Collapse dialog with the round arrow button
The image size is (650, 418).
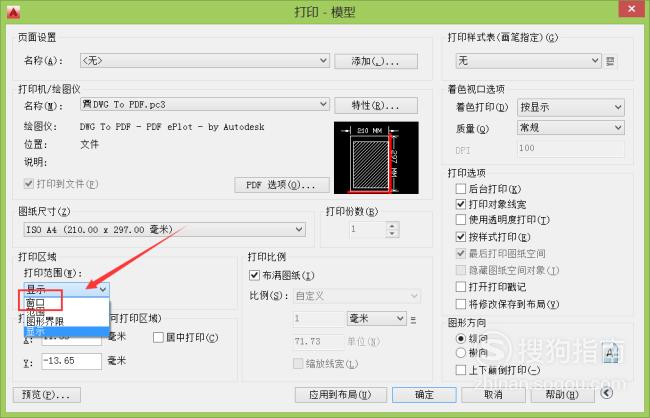[x=607, y=392]
